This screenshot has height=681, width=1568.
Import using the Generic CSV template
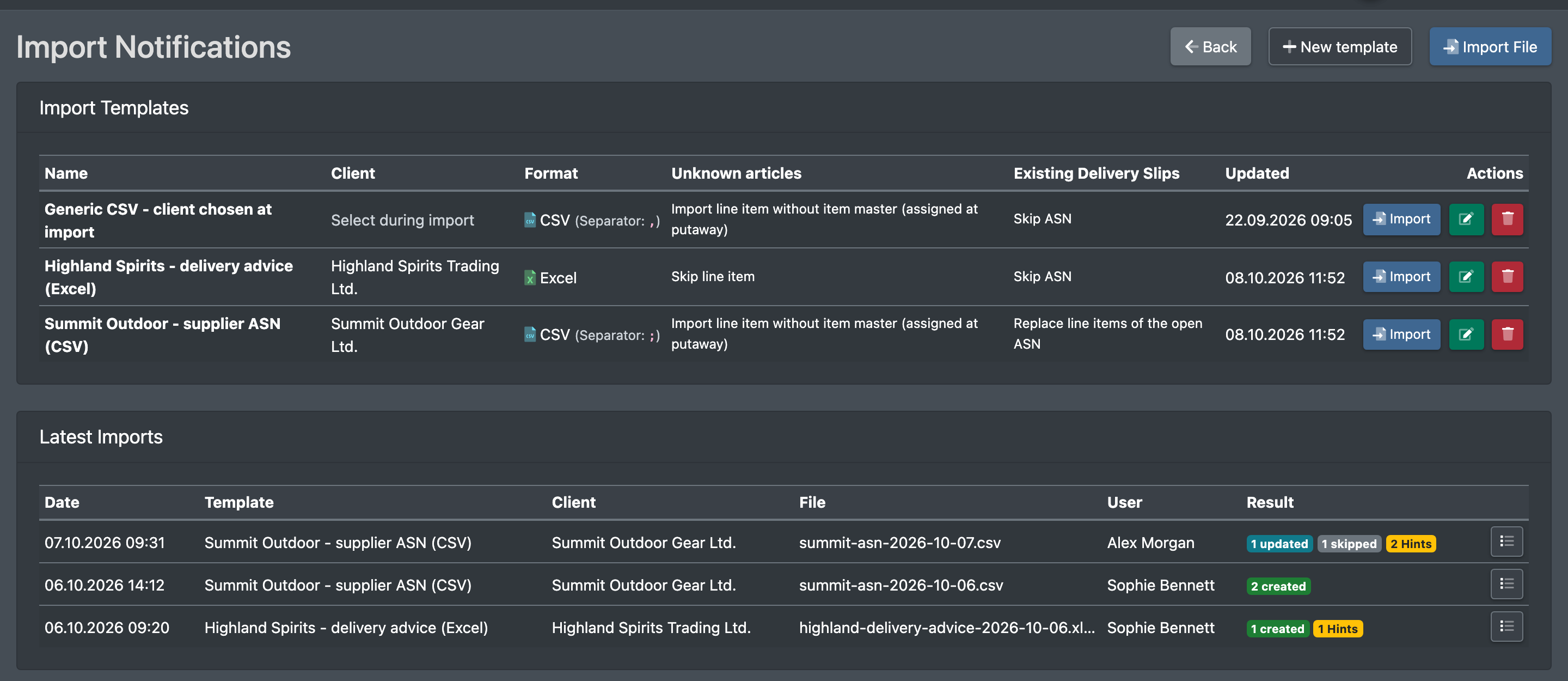[x=1401, y=220]
